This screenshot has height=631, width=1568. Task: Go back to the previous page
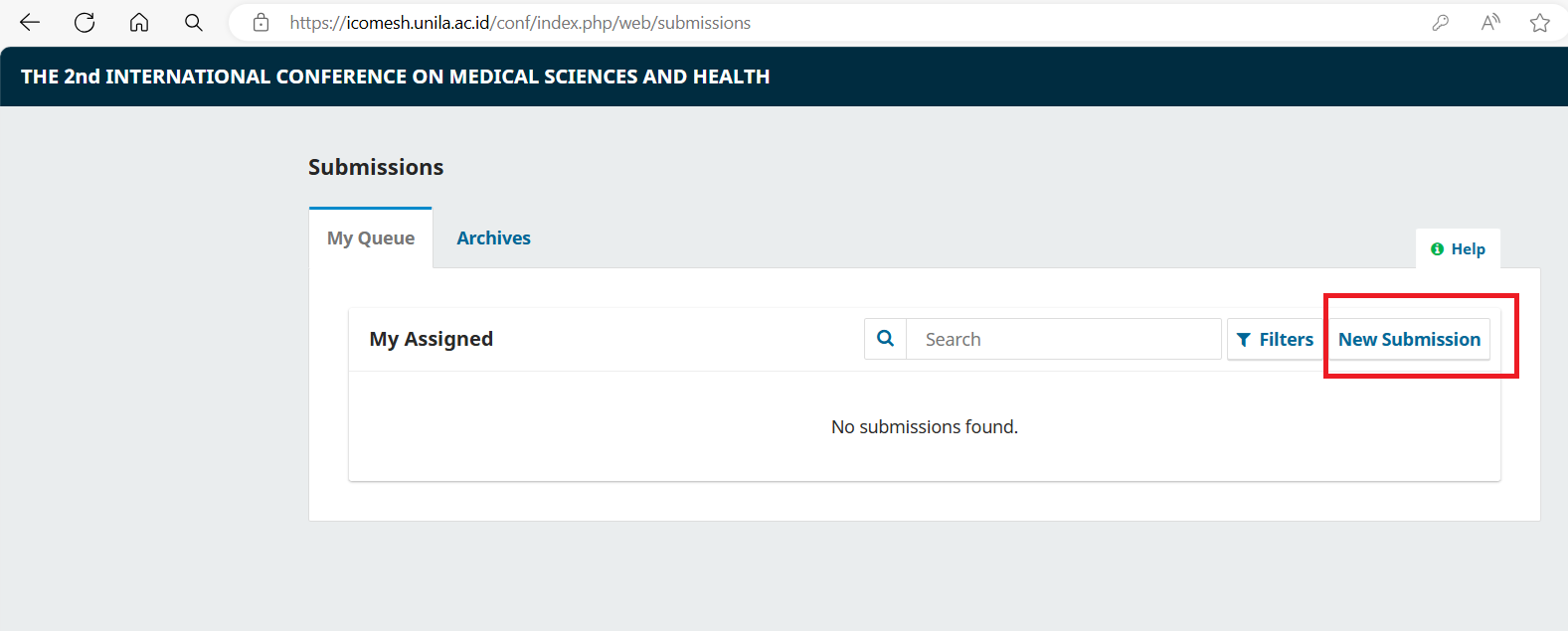click(30, 23)
